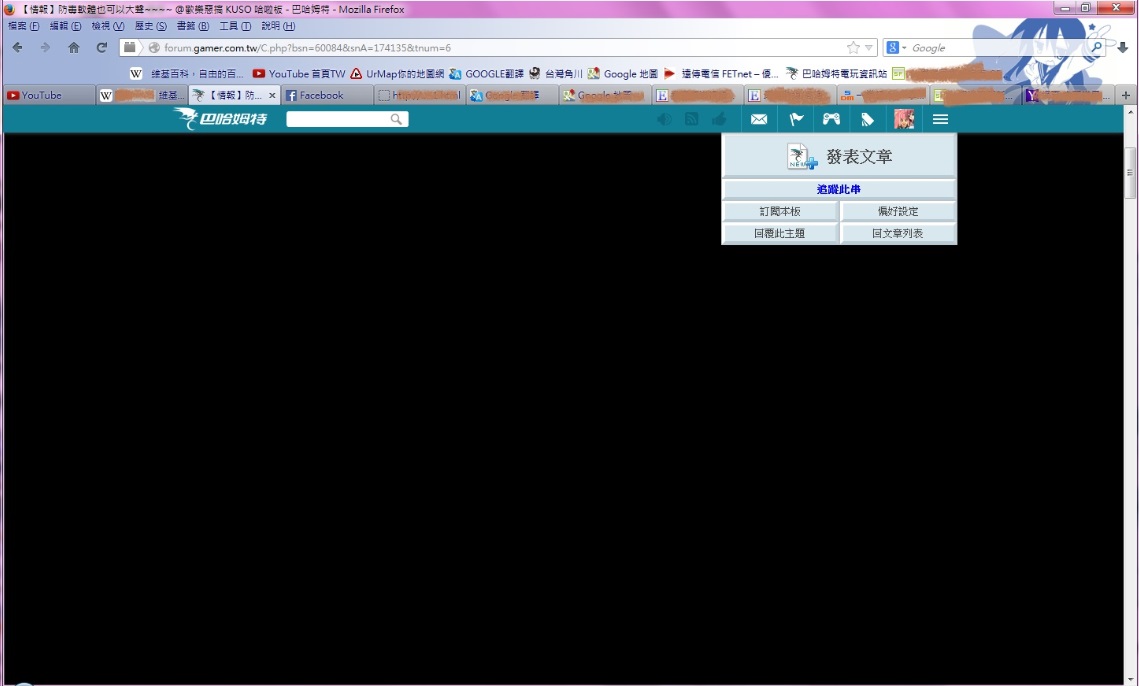The image size is (1139, 686).
Task: Reload the page with the refresh icon
Action: (102, 47)
